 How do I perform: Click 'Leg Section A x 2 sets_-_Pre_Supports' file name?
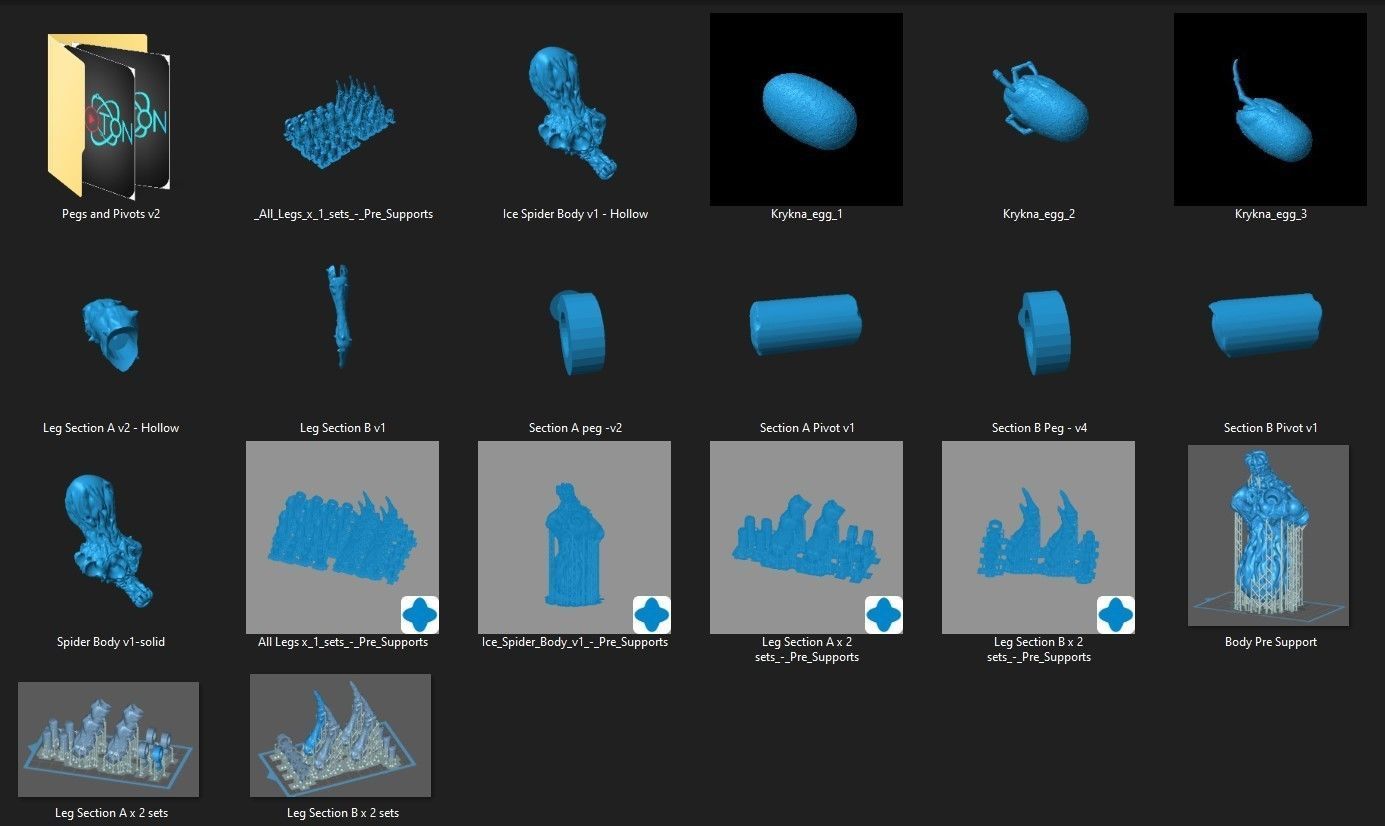click(x=807, y=649)
